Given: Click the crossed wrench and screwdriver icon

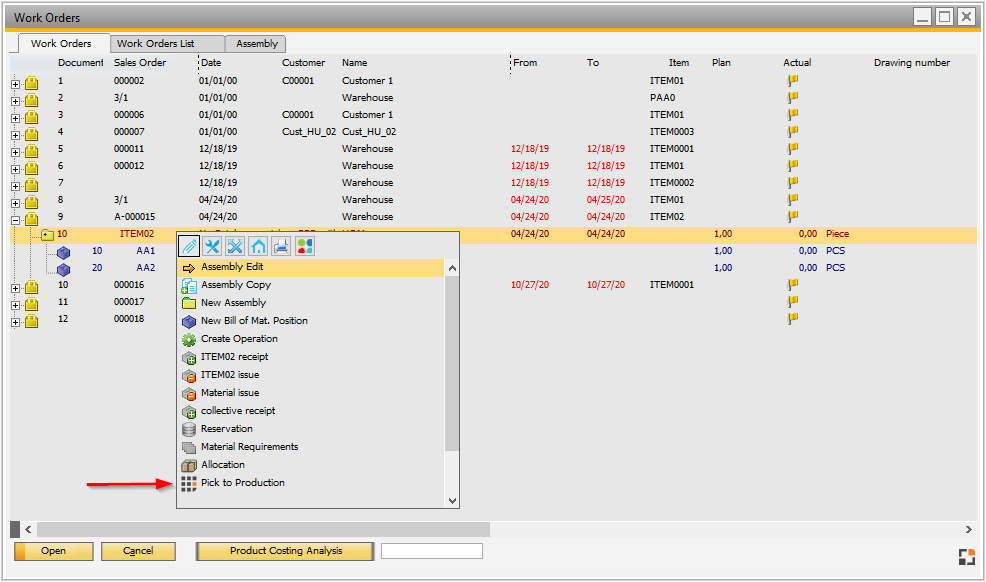Looking at the screenshot, I should pos(235,246).
